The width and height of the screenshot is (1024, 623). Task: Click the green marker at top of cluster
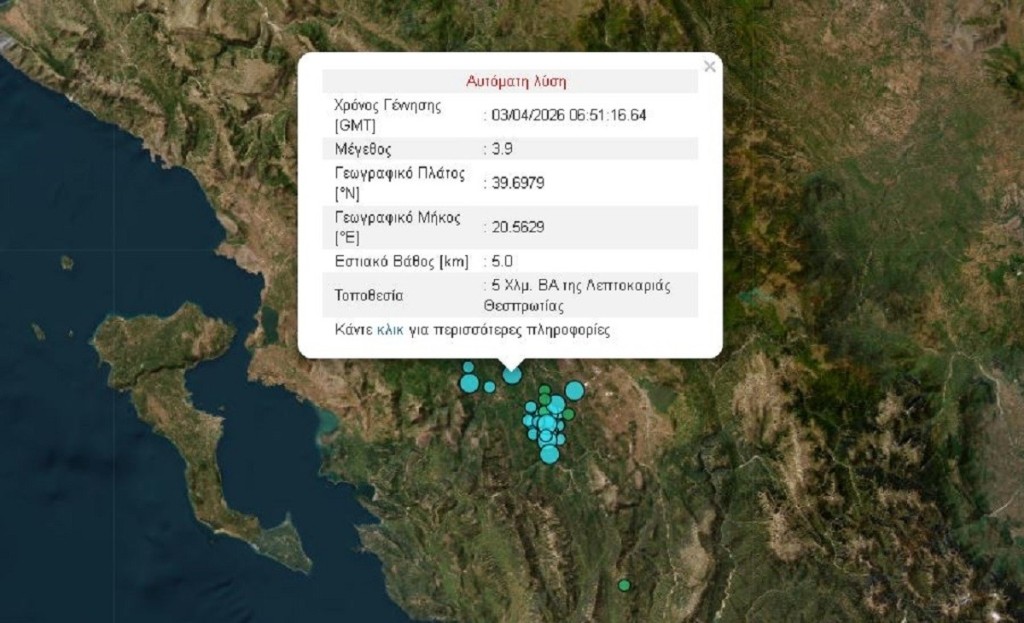[x=545, y=391]
